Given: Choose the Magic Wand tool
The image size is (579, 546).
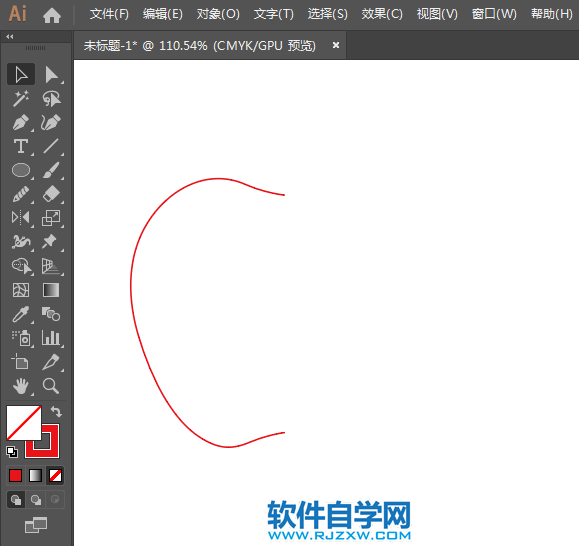Looking at the screenshot, I should (x=21, y=99).
